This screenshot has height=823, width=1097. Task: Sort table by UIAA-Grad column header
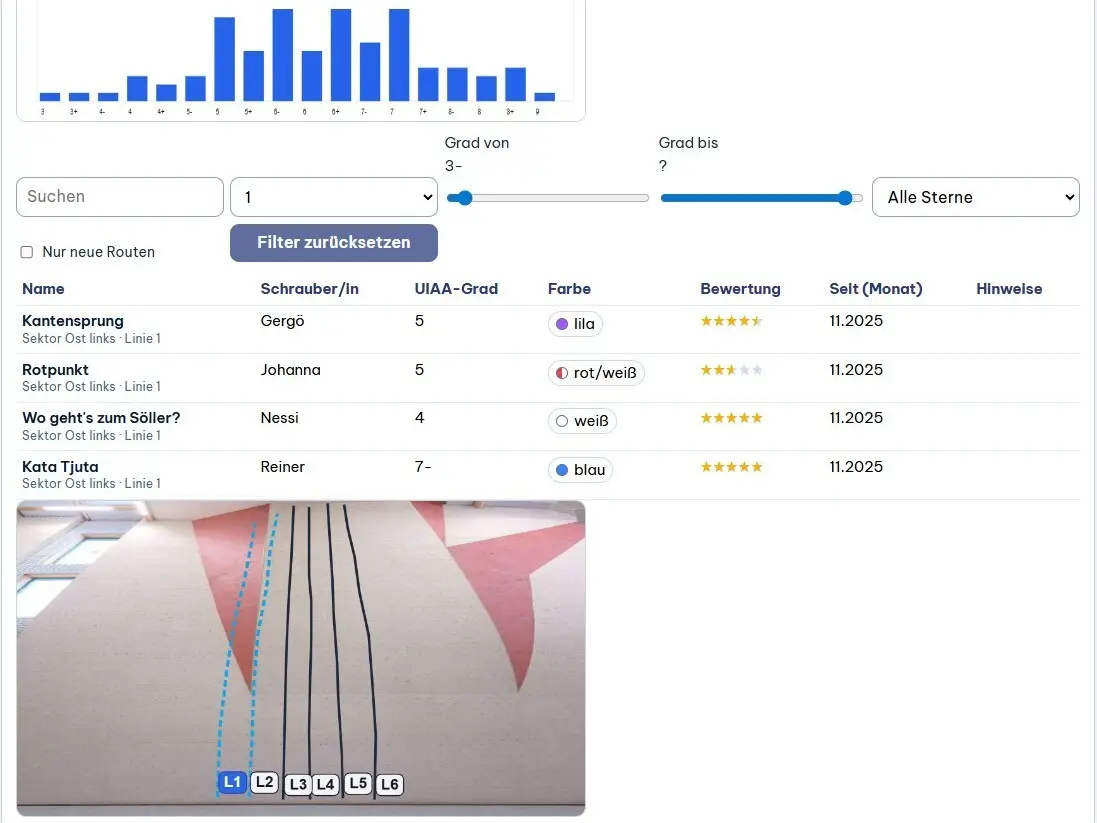coord(456,289)
